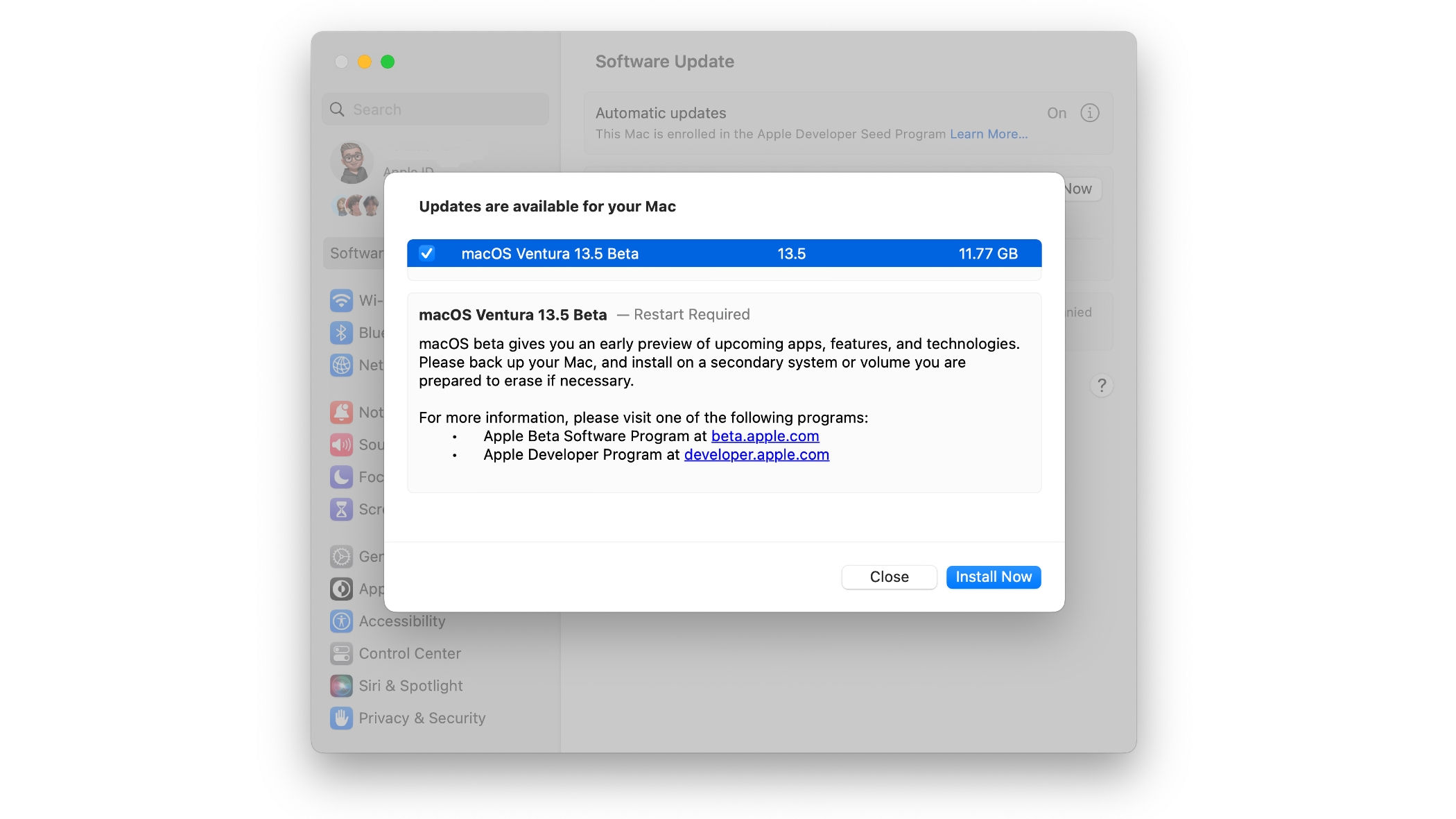Image resolution: width=1456 pixels, height=819 pixels.
Task: Select the Notifications icon
Action: point(341,412)
